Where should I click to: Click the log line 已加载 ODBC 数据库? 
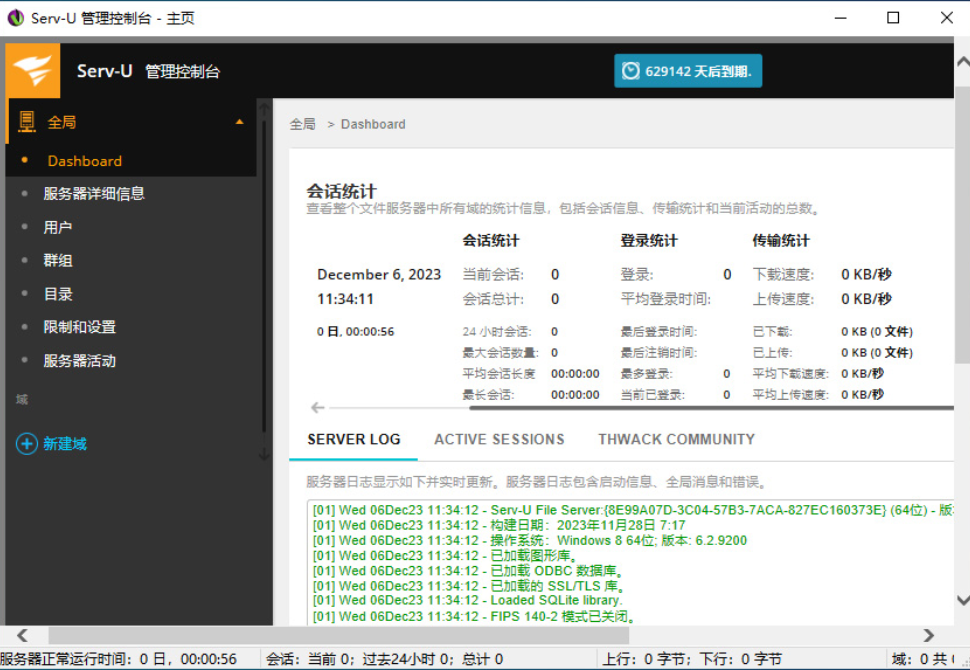pos(468,570)
